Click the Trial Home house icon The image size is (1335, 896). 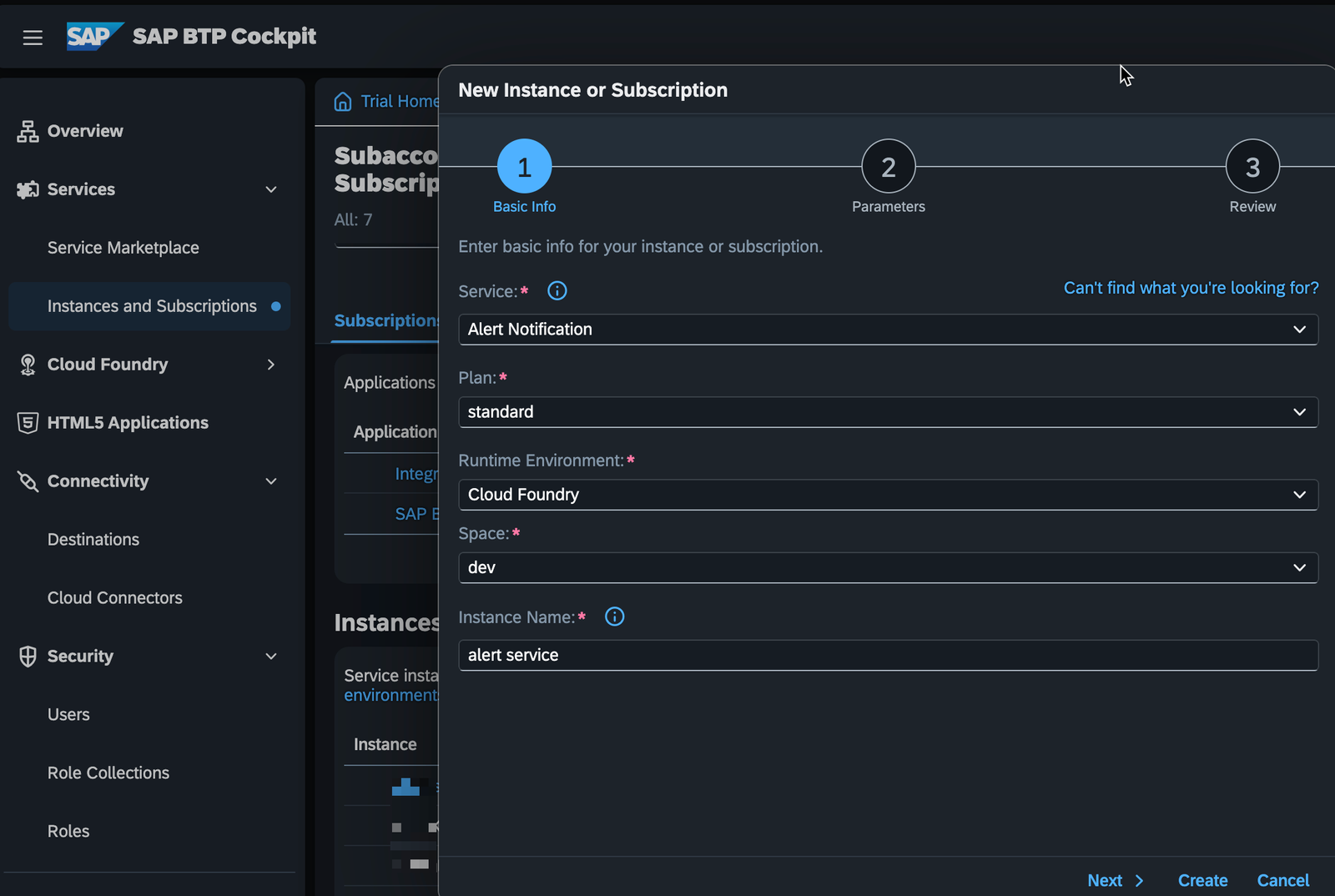click(343, 102)
